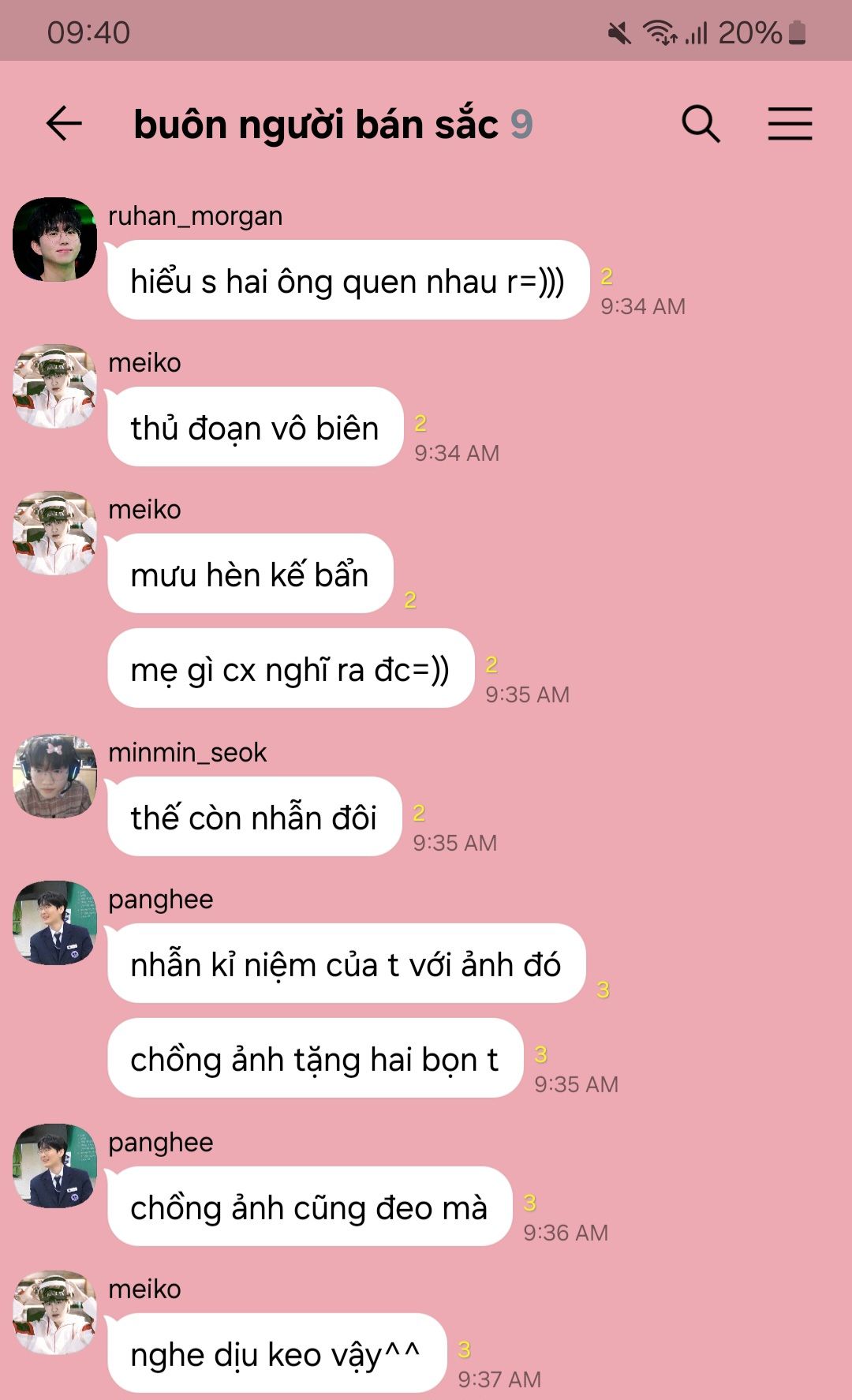This screenshot has width=852, height=1400.
Task: Select the message "hiểu s hai ông quen nhau r=)))"
Action: click(348, 280)
